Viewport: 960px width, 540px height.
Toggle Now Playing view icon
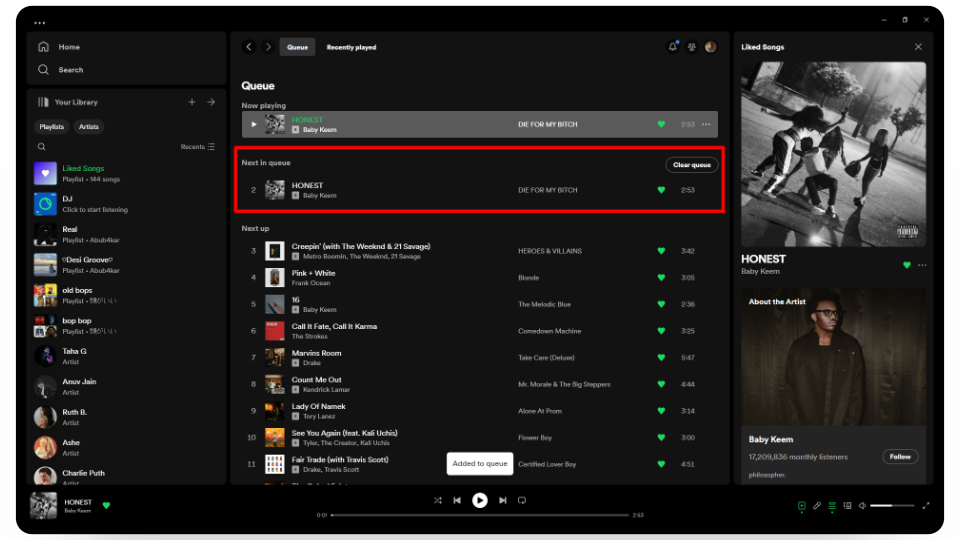point(801,506)
